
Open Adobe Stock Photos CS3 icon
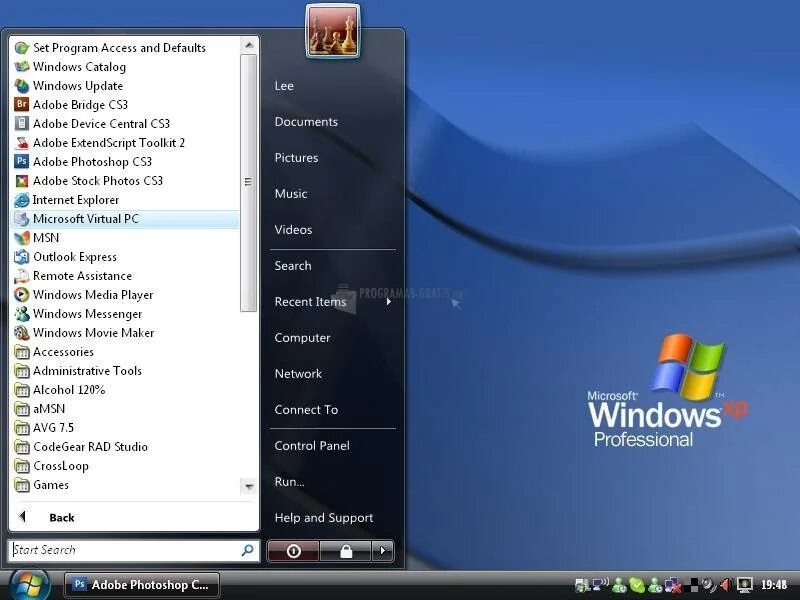click(21, 181)
